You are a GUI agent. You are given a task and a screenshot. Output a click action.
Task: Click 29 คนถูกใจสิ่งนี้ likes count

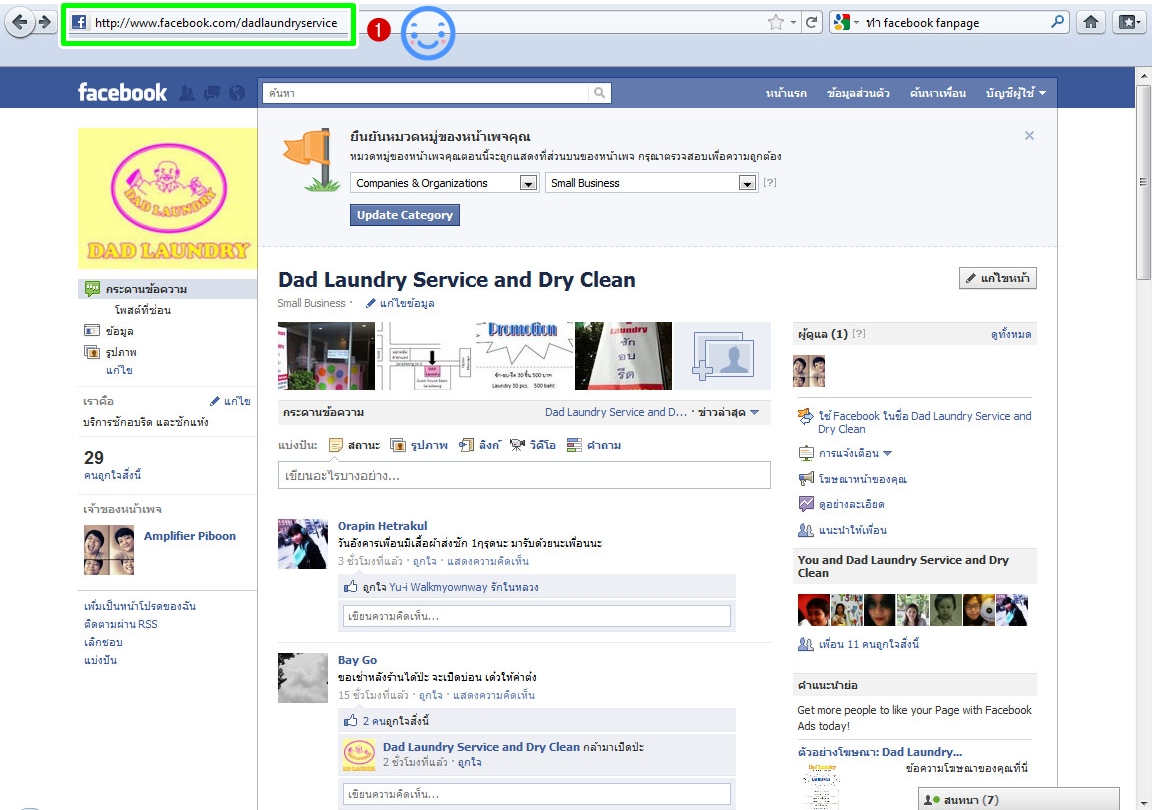pos(112,465)
